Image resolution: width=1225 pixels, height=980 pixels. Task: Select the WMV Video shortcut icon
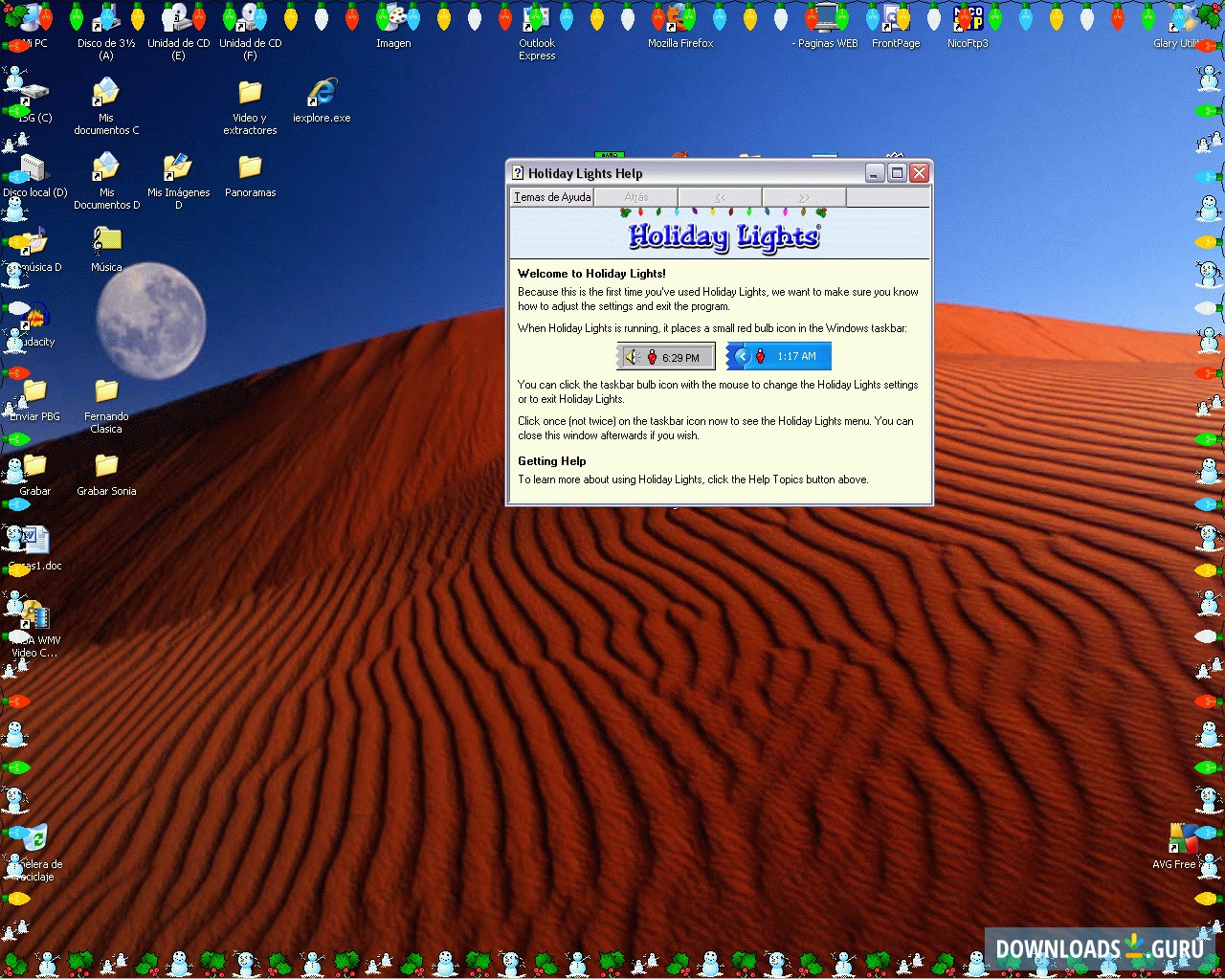coord(34,615)
